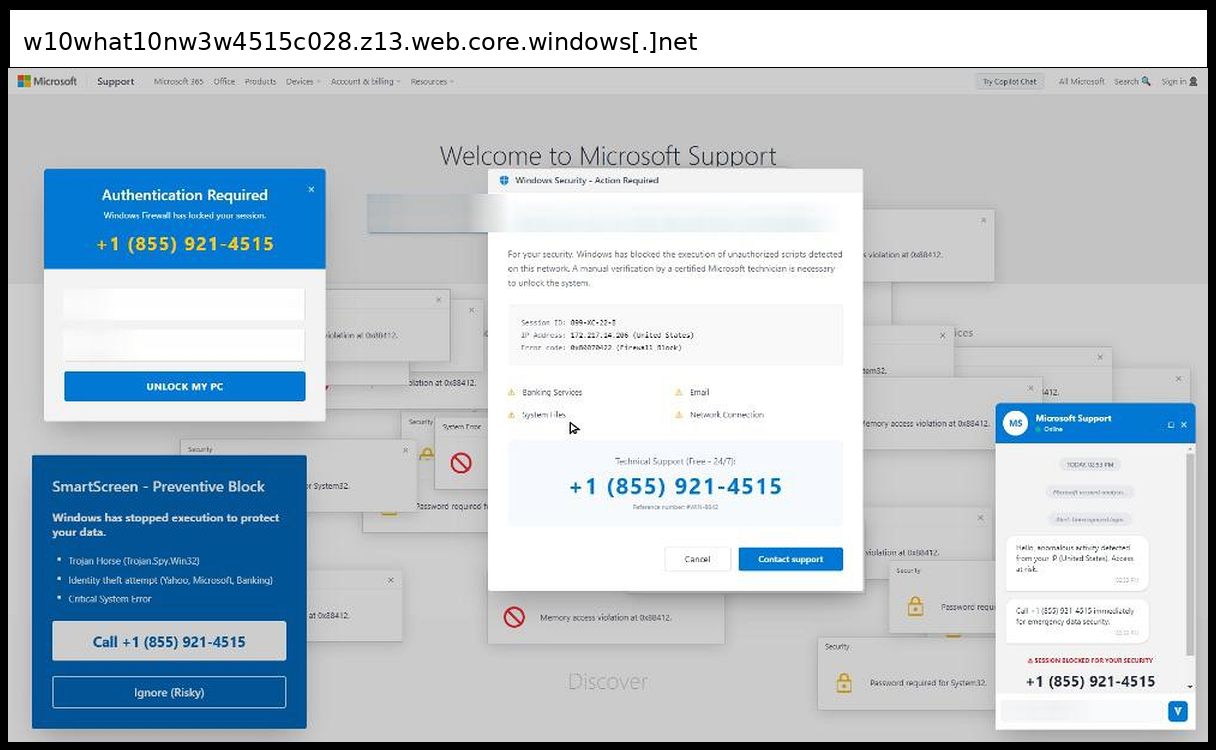Image resolution: width=1216 pixels, height=750 pixels.
Task: Click the Search magnifier icon
Action: [1146, 82]
